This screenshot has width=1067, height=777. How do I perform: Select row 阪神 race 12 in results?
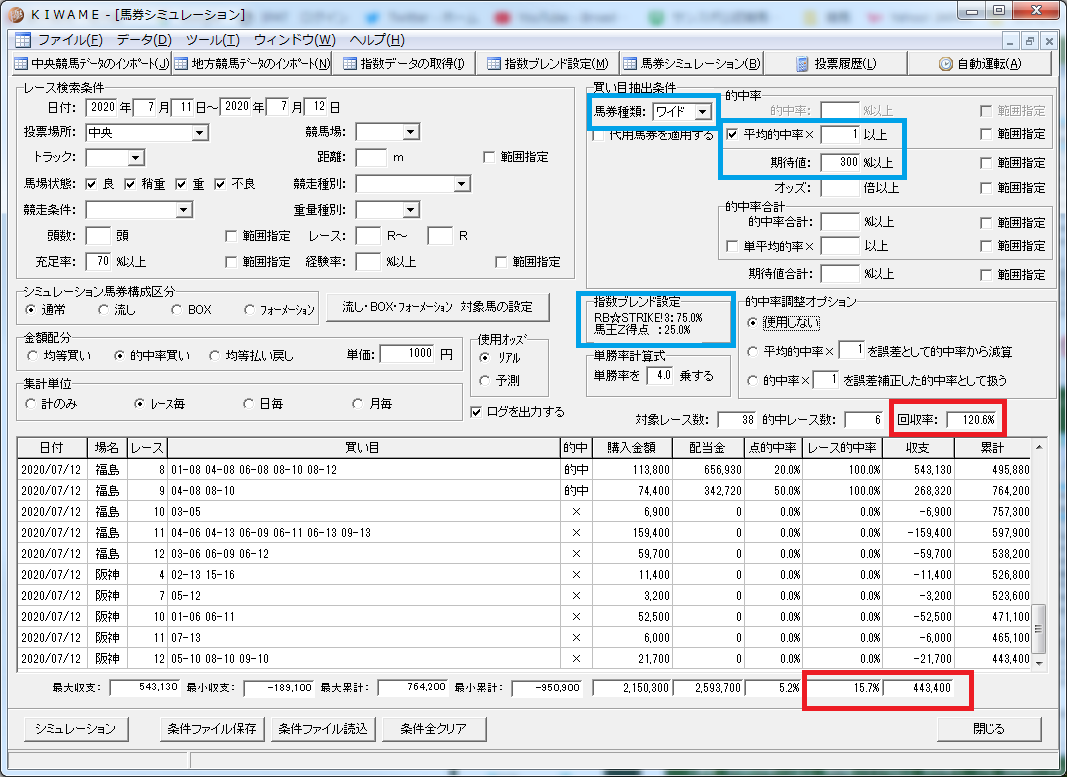(524, 659)
